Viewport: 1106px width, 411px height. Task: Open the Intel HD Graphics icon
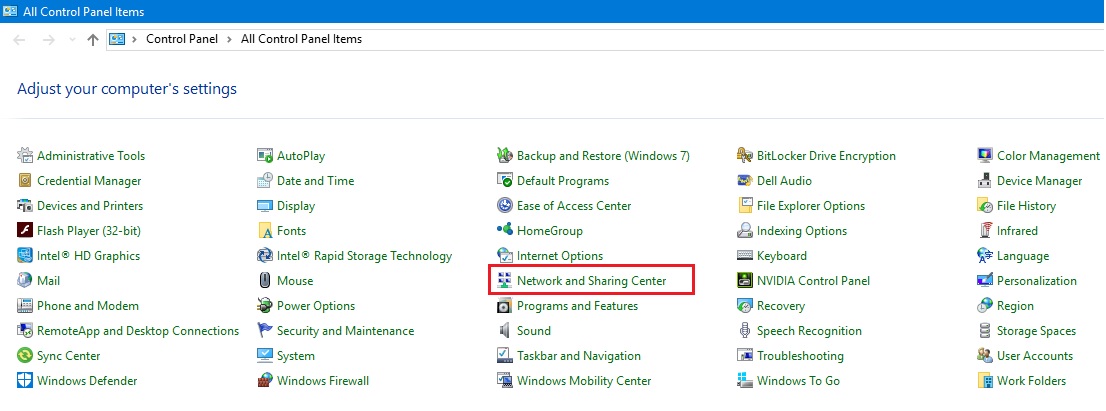coord(25,256)
